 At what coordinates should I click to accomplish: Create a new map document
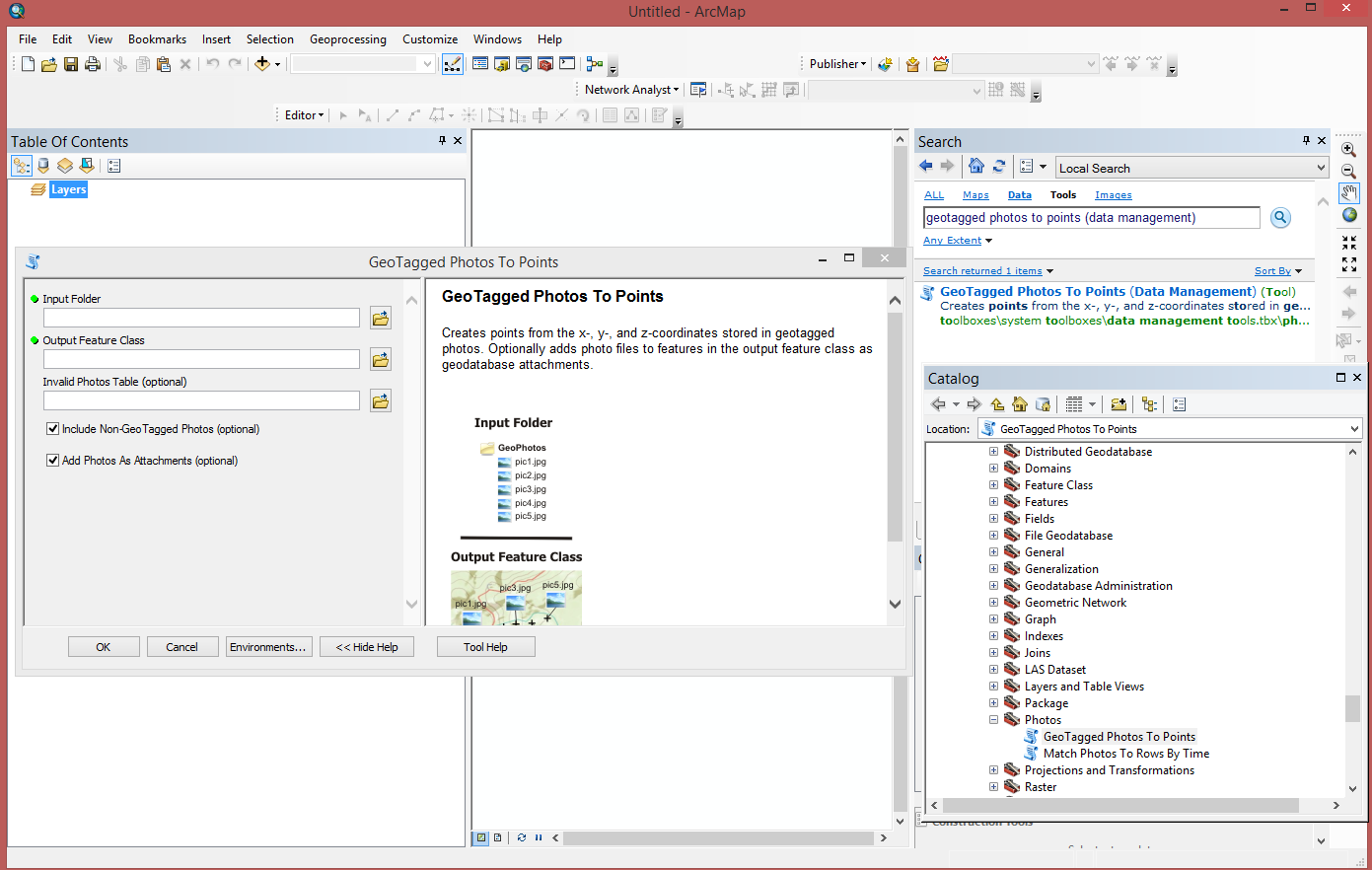28,64
